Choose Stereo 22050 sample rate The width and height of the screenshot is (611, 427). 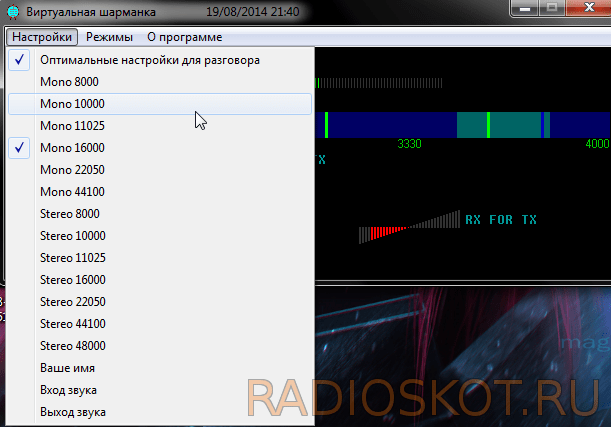pyautogui.click(x=160, y=302)
